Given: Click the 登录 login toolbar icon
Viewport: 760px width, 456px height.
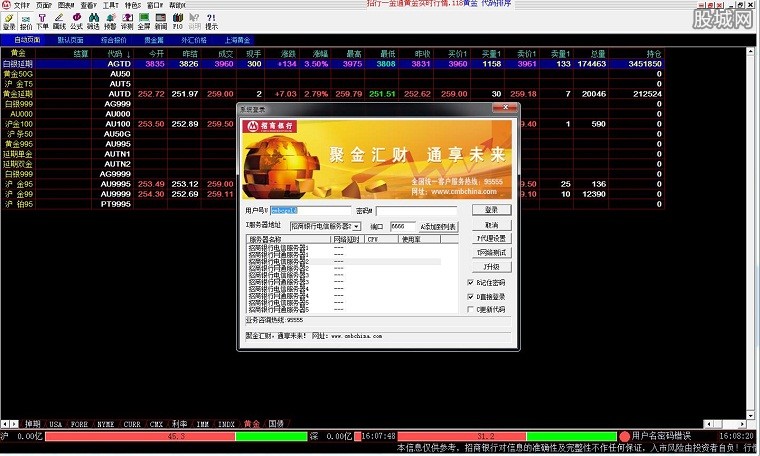Looking at the screenshot, I should pos(9,21).
